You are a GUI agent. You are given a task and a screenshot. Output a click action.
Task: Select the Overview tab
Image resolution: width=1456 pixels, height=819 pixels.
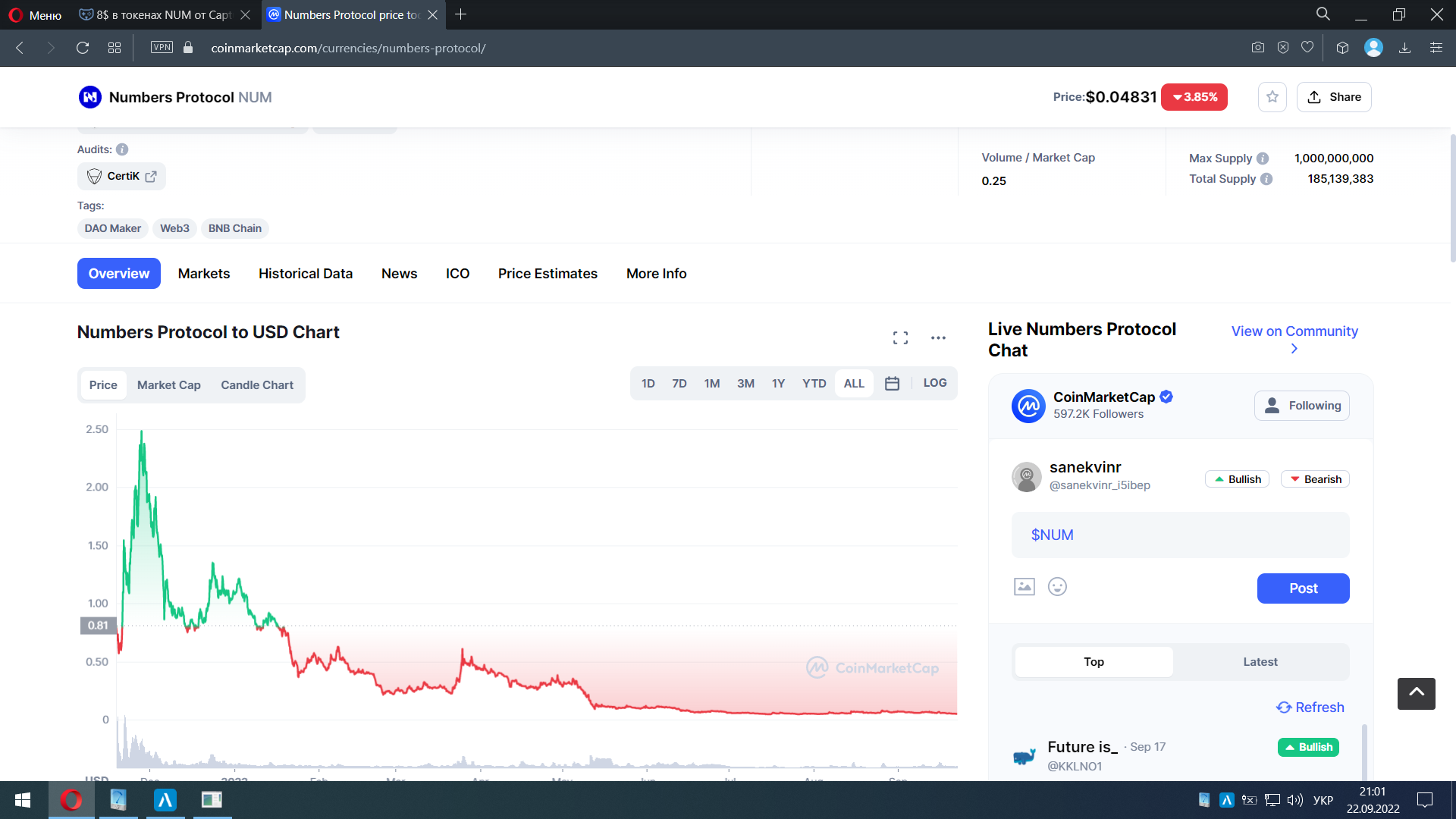pyautogui.click(x=119, y=274)
